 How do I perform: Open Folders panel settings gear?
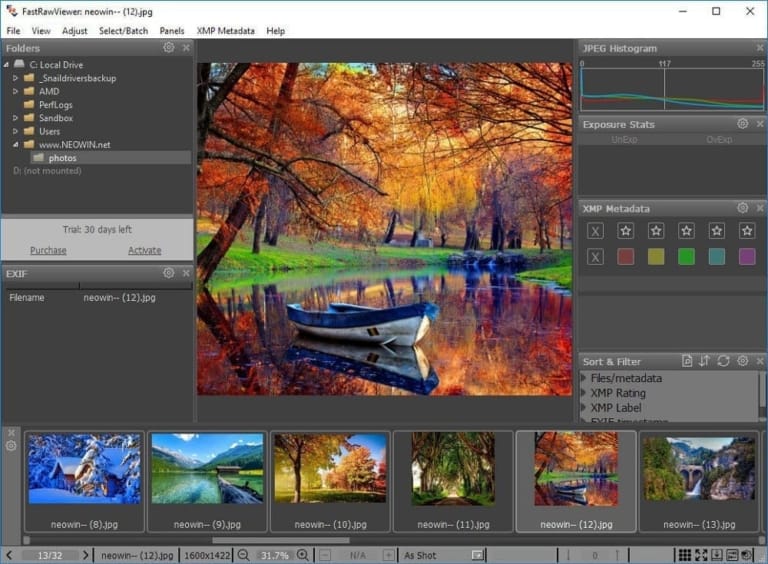click(168, 47)
